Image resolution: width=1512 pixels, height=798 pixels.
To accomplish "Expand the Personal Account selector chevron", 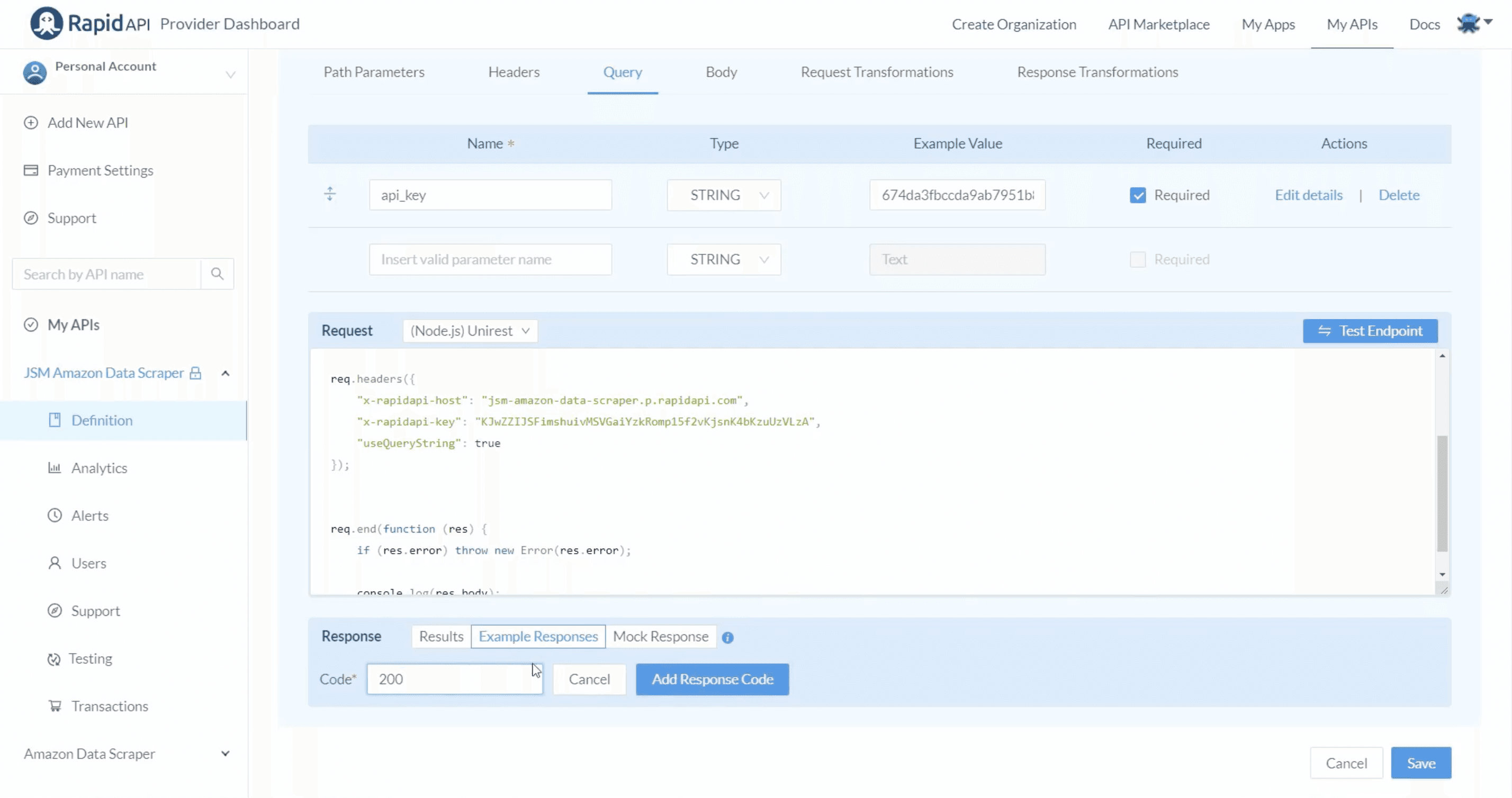I will point(231,75).
